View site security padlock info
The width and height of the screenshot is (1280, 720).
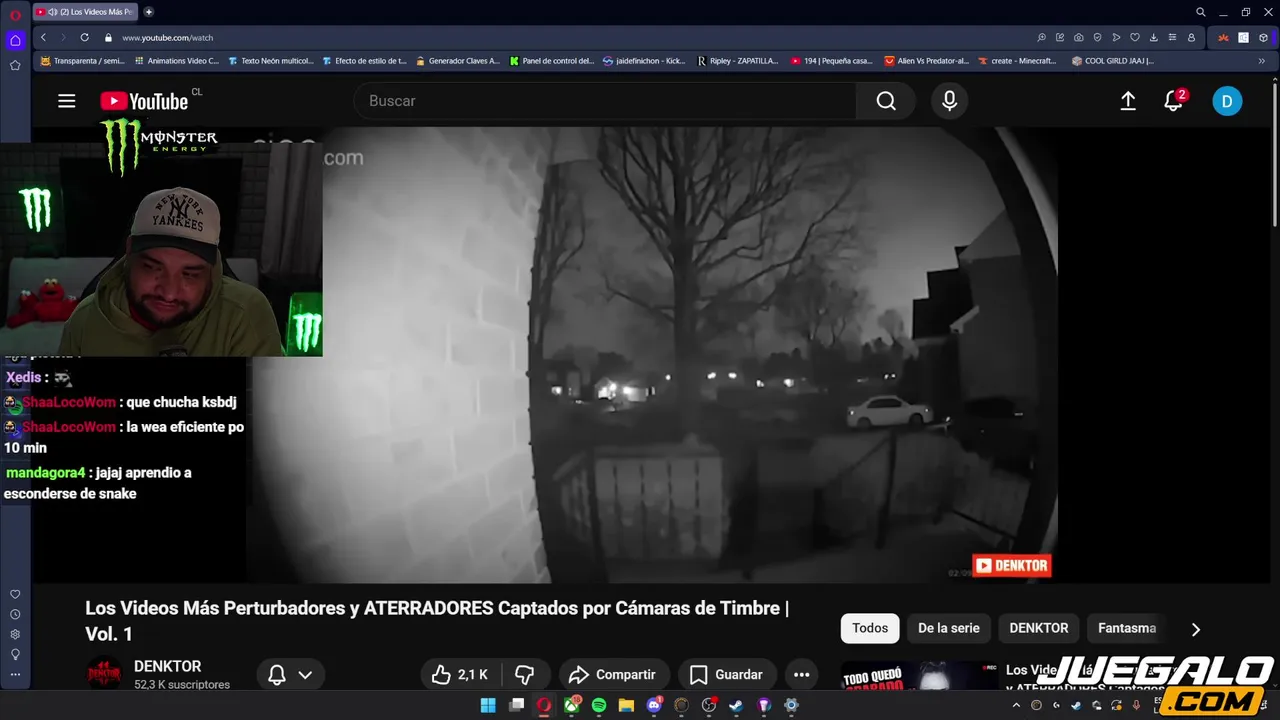(109, 37)
